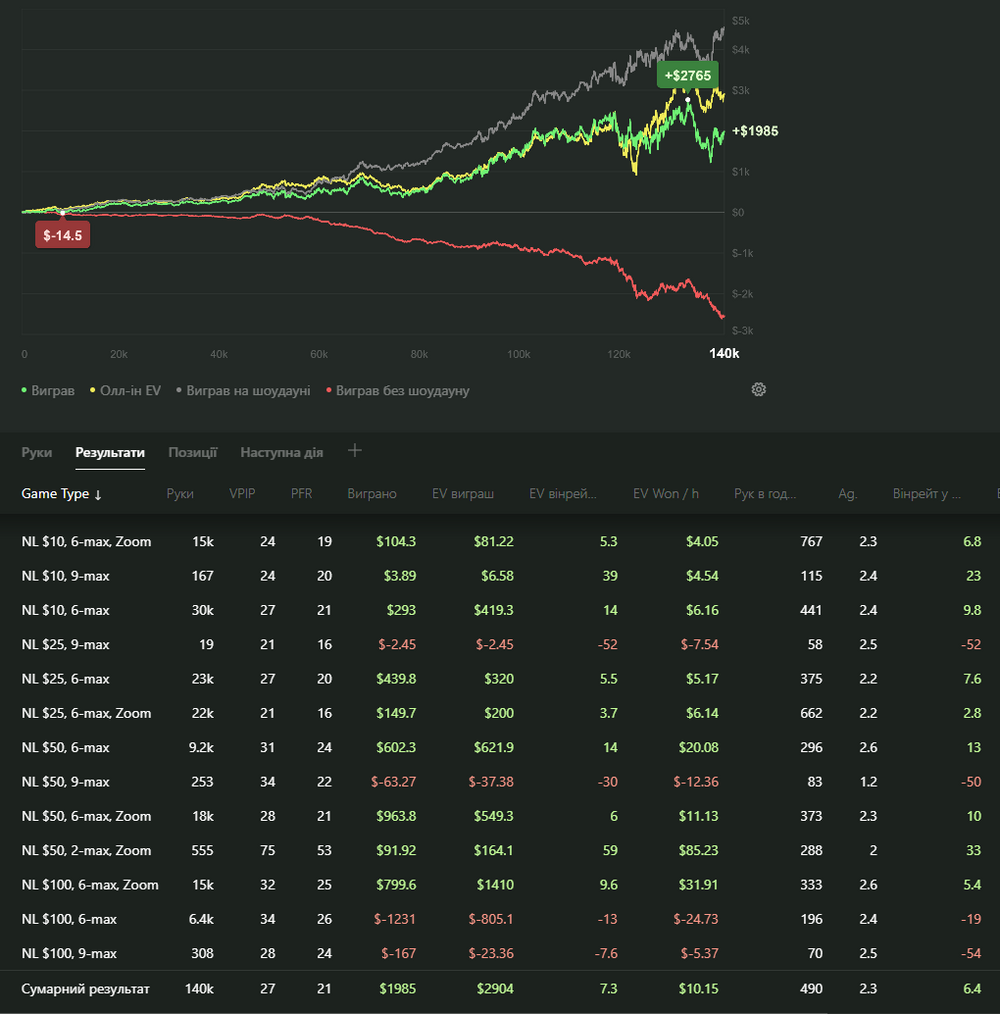Viewport: 1000px width, 1014px height.
Task: Switch to the "Руки" tab
Action: [x=37, y=452]
